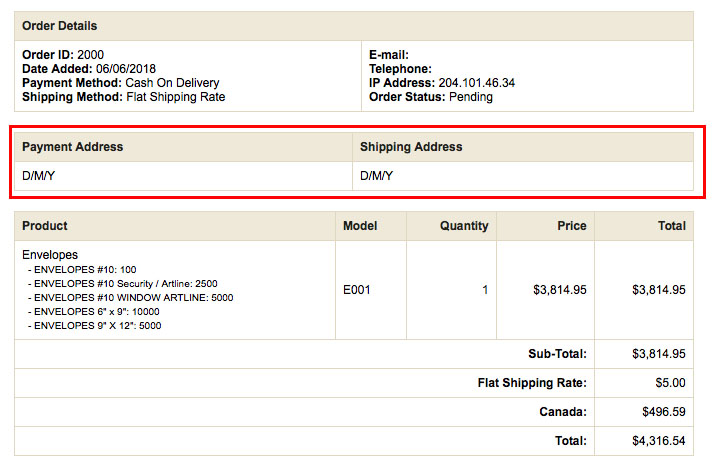The image size is (725, 472).
Task: Click the Envelopes product name
Action: [x=50, y=255]
